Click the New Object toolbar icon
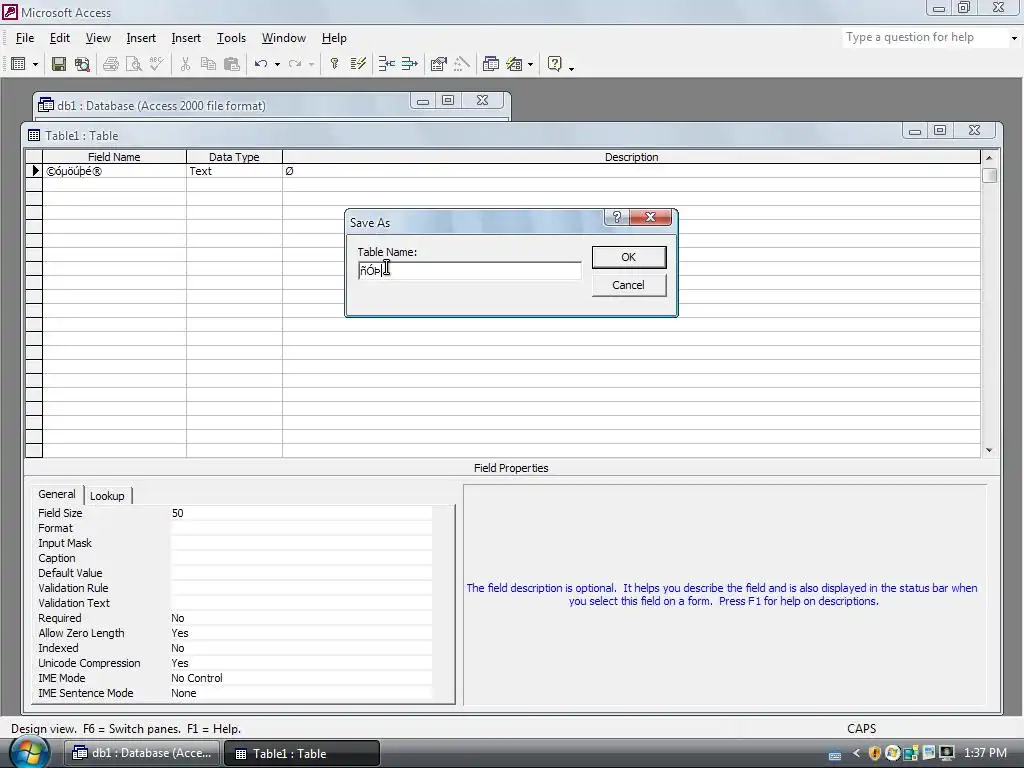1024x768 pixels. click(515, 64)
